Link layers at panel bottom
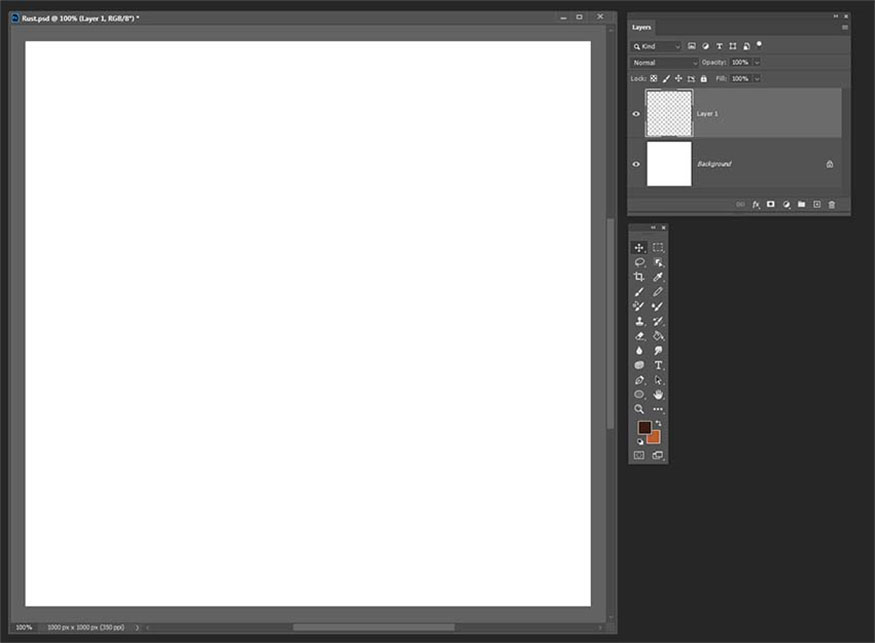The height and width of the screenshot is (643, 875). pyautogui.click(x=740, y=204)
